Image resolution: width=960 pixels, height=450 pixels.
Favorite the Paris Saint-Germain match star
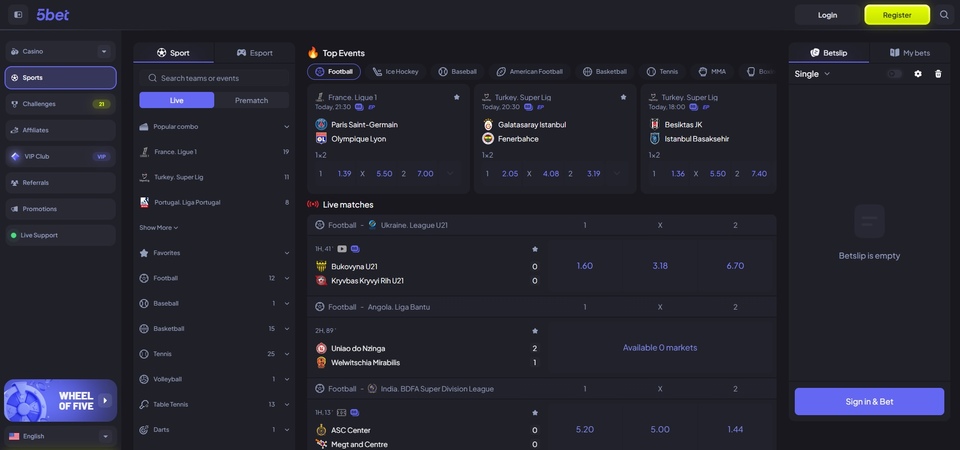[457, 97]
